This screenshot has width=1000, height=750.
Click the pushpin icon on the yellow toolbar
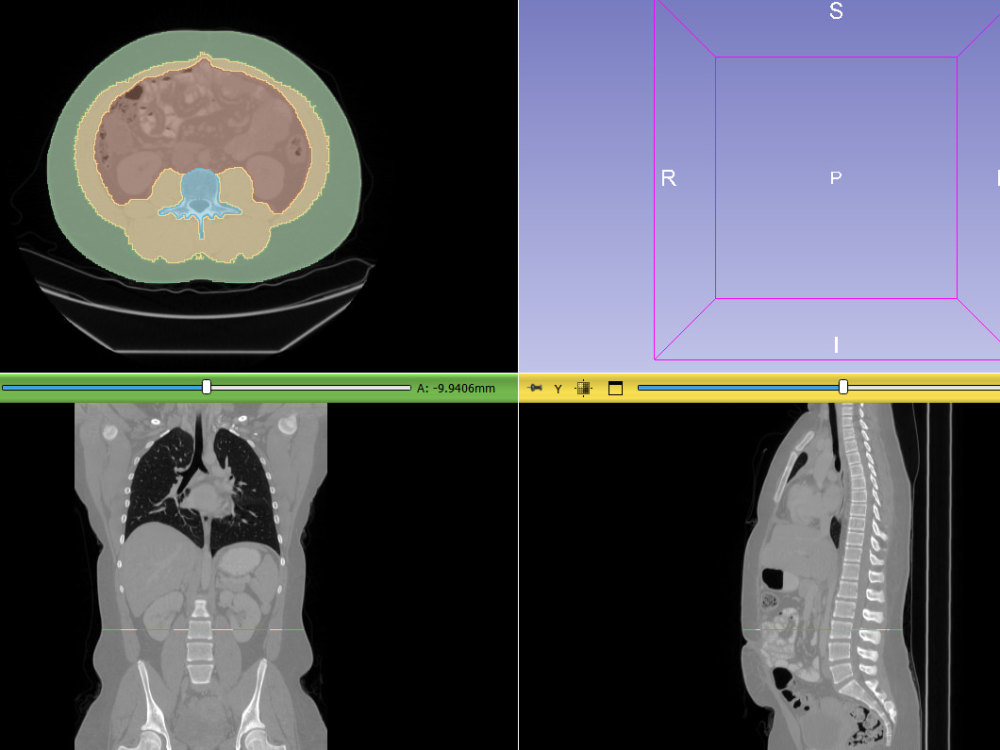(x=535, y=387)
